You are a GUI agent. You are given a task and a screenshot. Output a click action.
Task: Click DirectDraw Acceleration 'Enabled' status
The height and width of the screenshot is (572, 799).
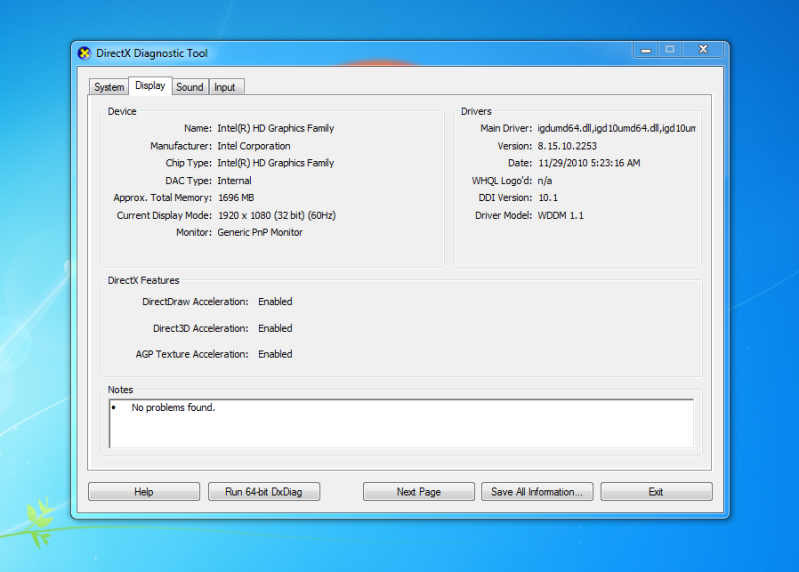pos(275,302)
